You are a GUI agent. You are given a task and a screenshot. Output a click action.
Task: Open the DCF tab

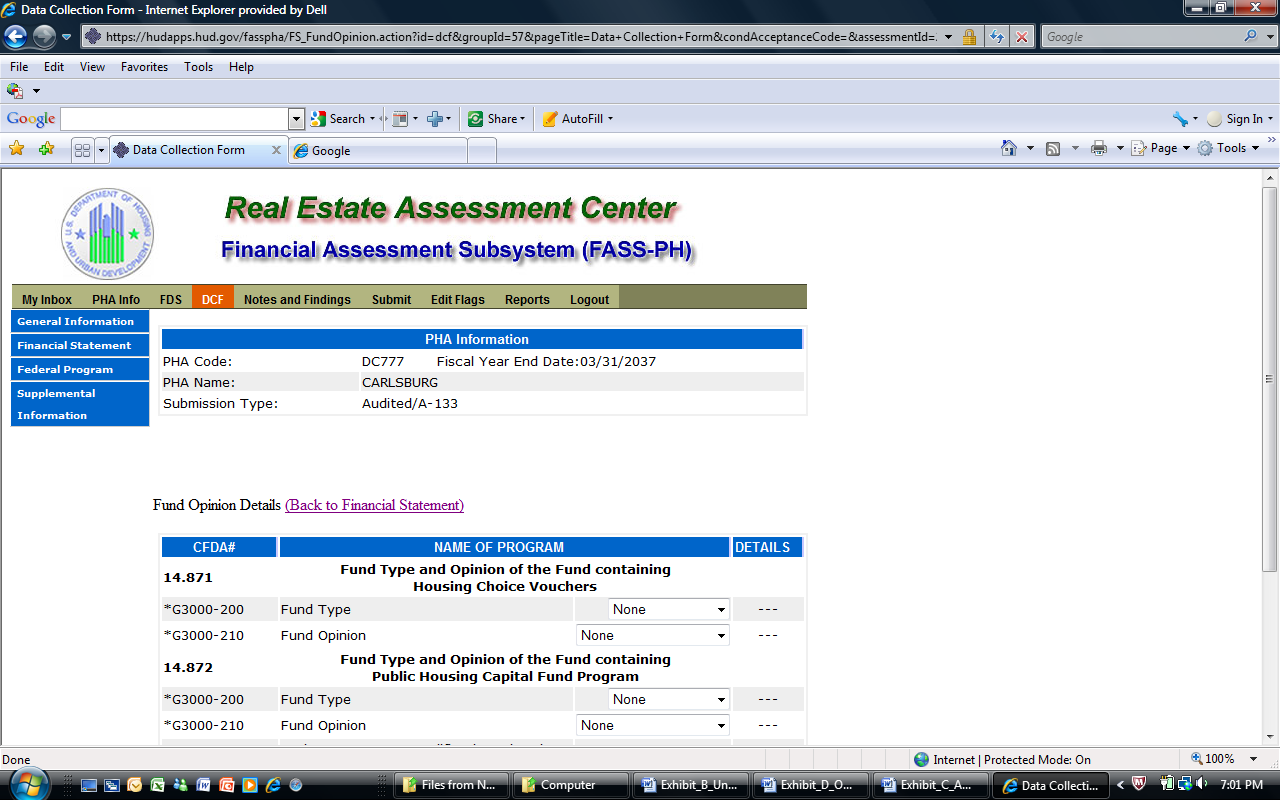pos(212,299)
